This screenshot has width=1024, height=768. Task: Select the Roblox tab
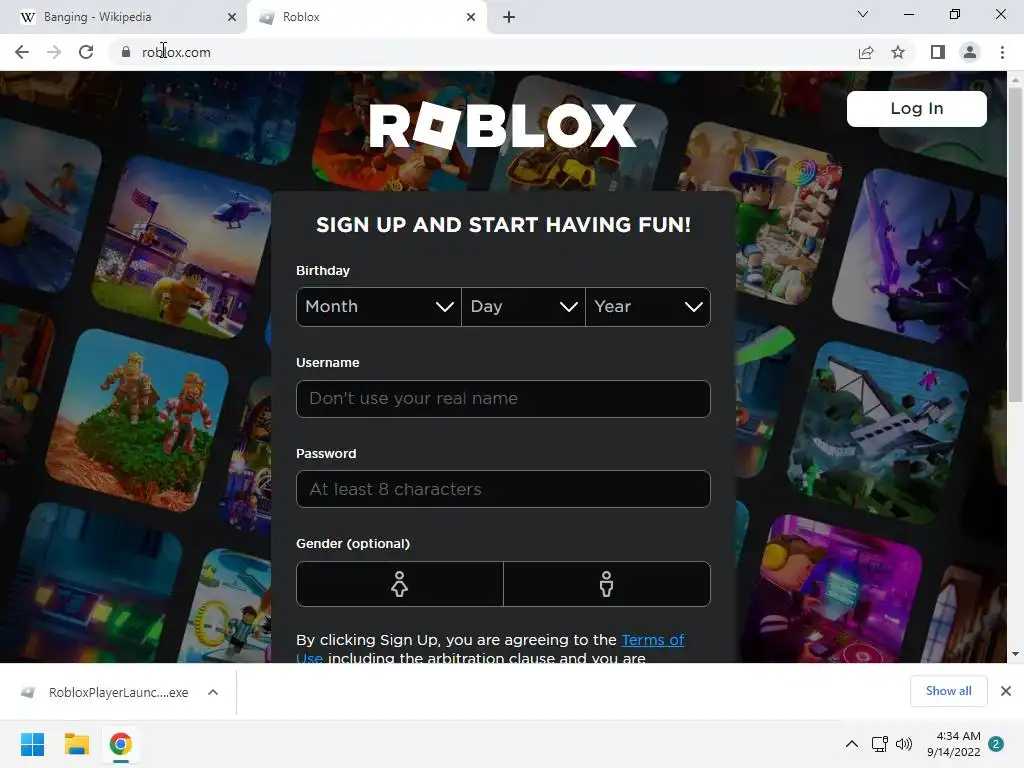coord(366,17)
